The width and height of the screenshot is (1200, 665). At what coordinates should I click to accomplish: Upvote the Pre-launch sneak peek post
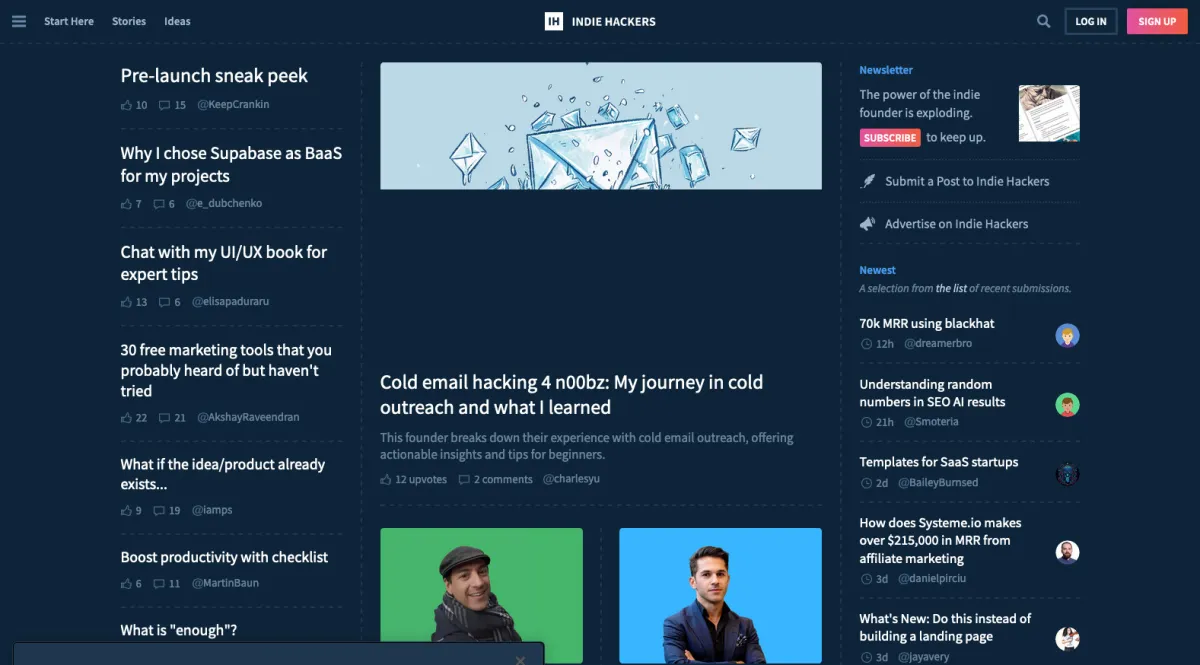point(126,105)
